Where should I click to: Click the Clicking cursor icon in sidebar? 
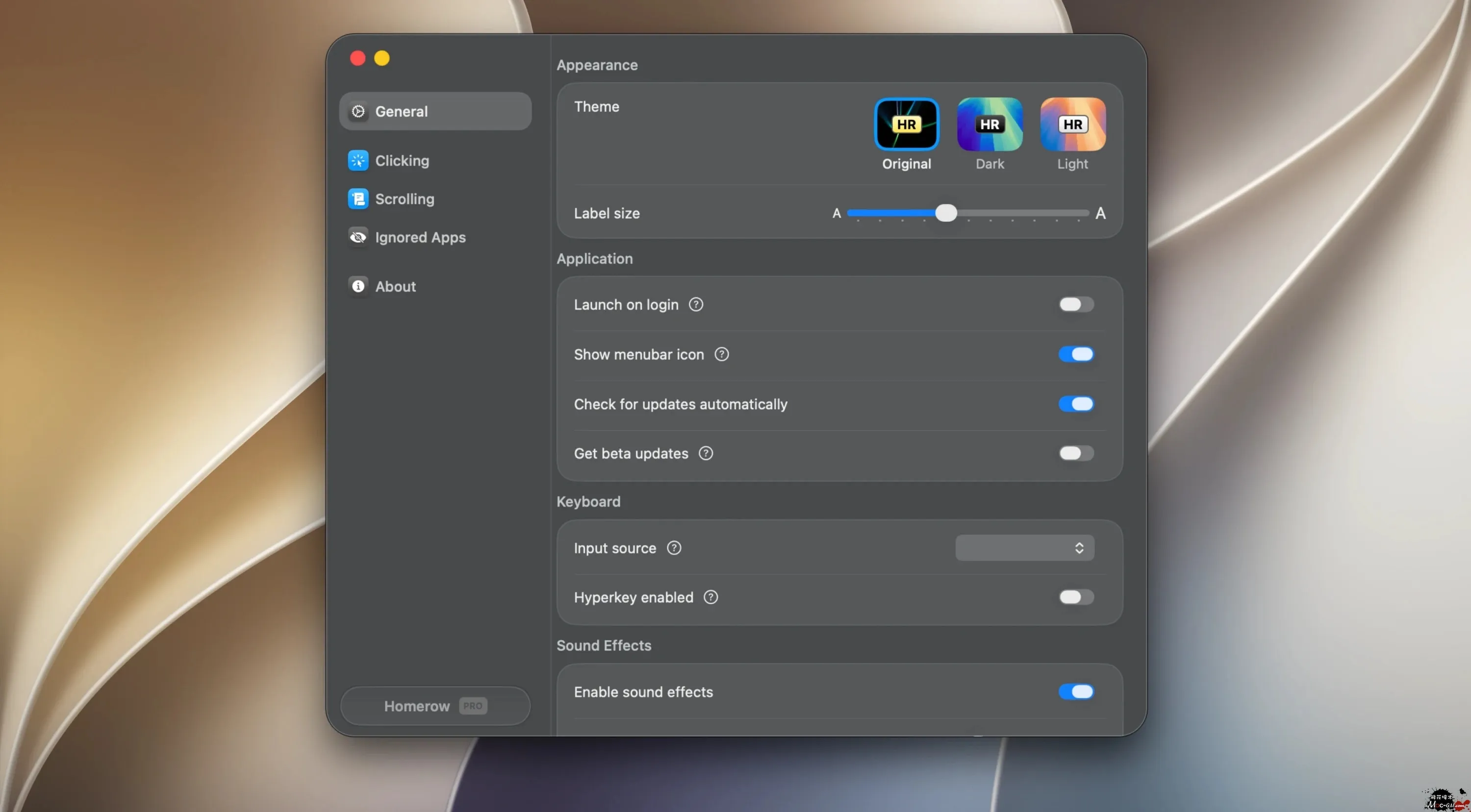click(358, 160)
